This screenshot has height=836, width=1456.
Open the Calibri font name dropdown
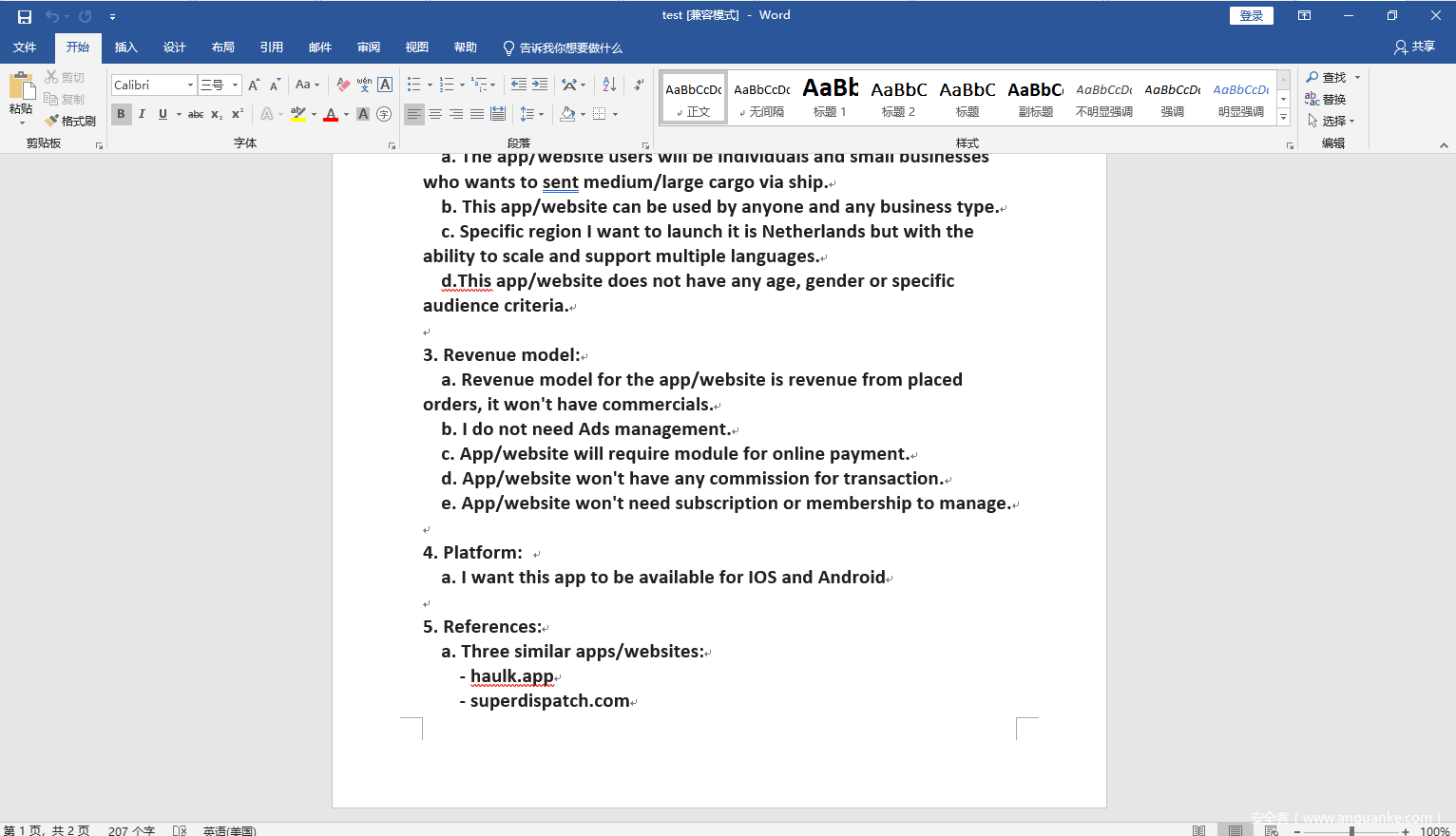190,85
